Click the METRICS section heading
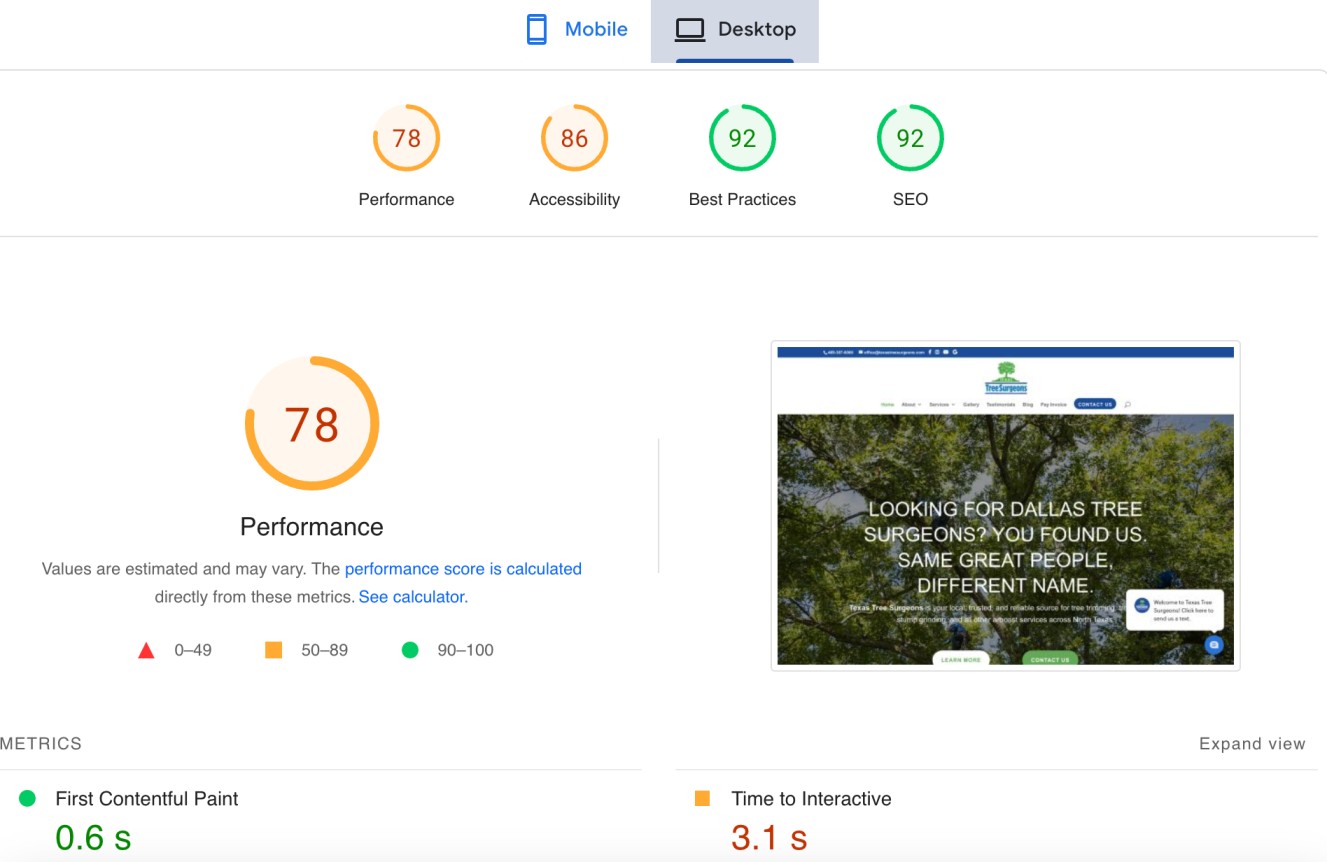The image size is (1327, 862). (41, 744)
